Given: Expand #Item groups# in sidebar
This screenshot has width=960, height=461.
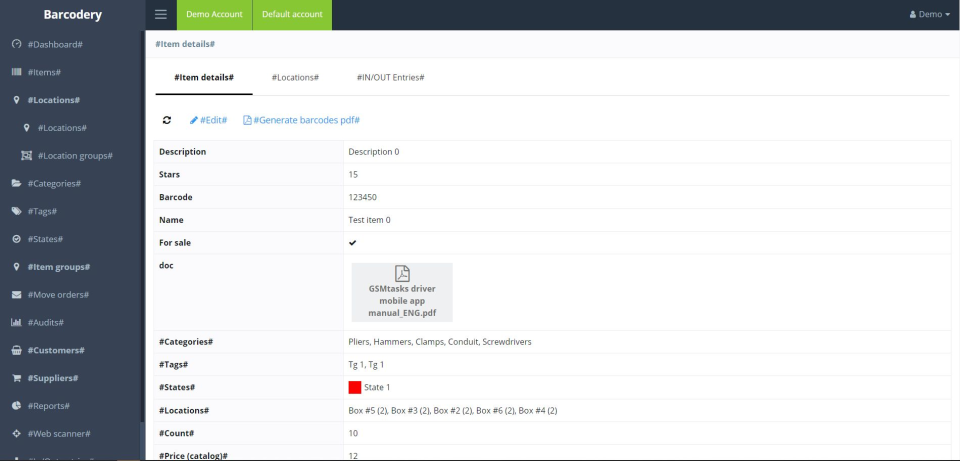Looking at the screenshot, I should pos(59,267).
